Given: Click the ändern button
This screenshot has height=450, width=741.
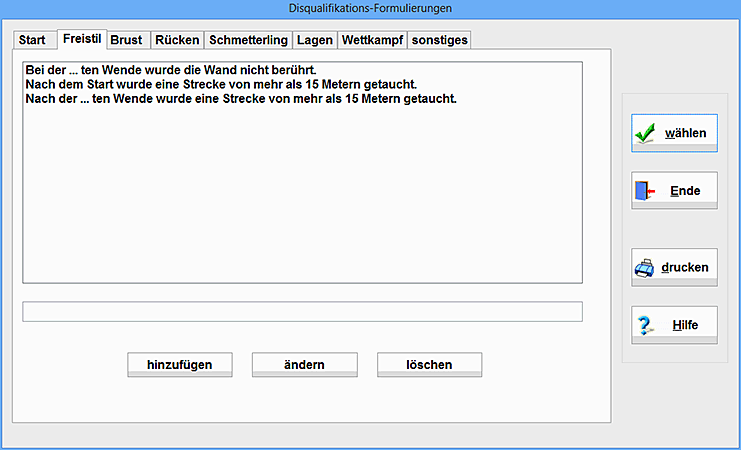Looking at the screenshot, I should click(304, 365).
